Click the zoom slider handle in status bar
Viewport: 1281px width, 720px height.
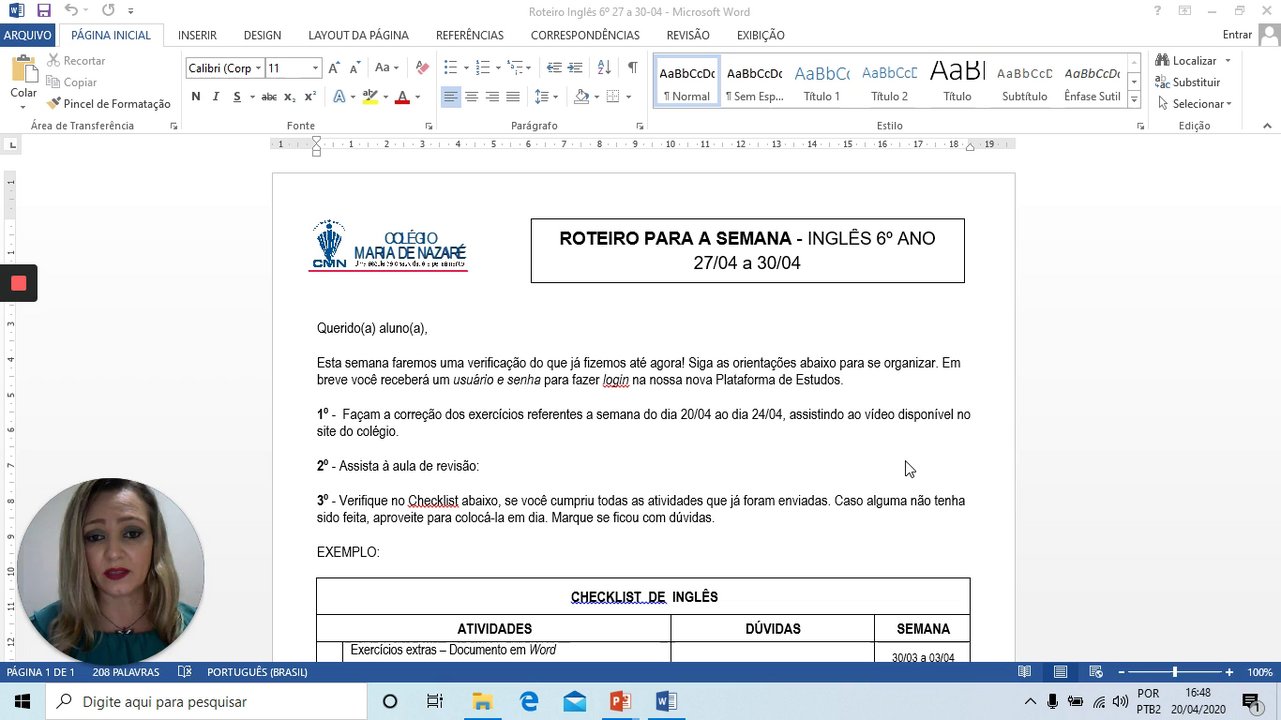(x=1175, y=672)
